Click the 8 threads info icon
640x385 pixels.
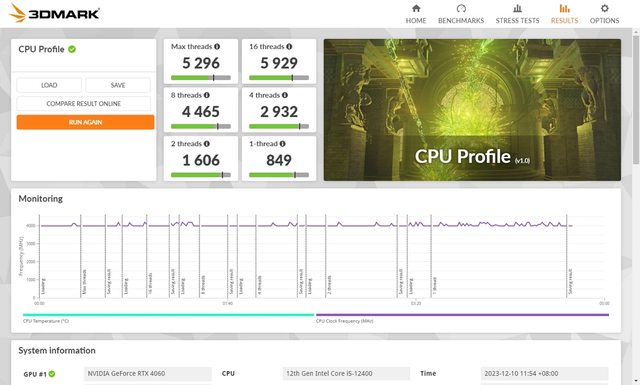[207, 95]
